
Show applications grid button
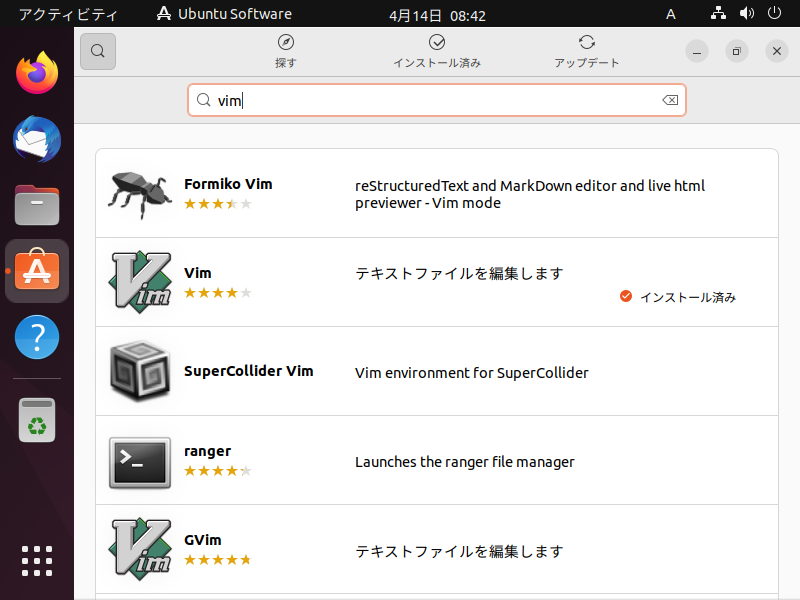click(x=37, y=561)
